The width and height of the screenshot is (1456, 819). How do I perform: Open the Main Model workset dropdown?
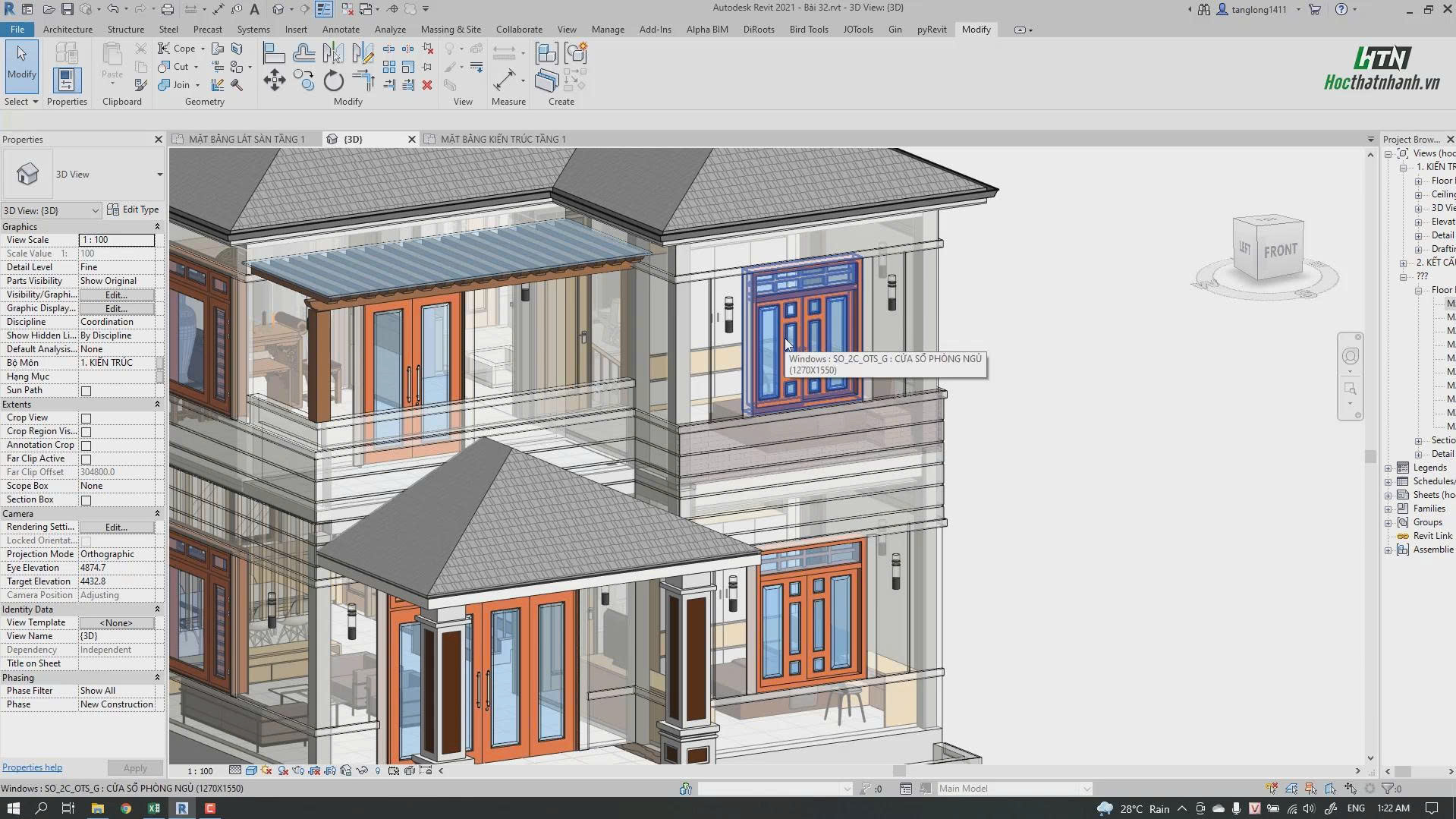tap(1014, 789)
